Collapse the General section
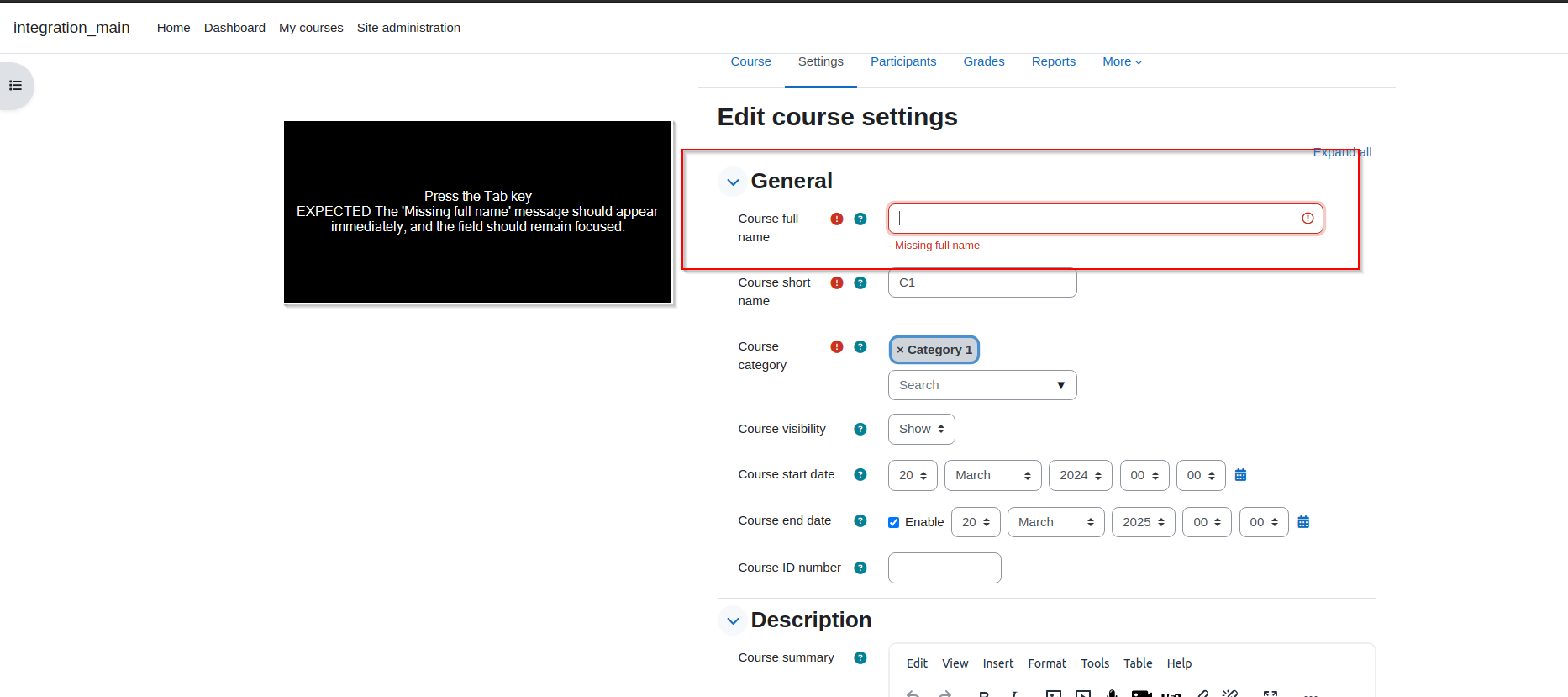 click(x=734, y=182)
